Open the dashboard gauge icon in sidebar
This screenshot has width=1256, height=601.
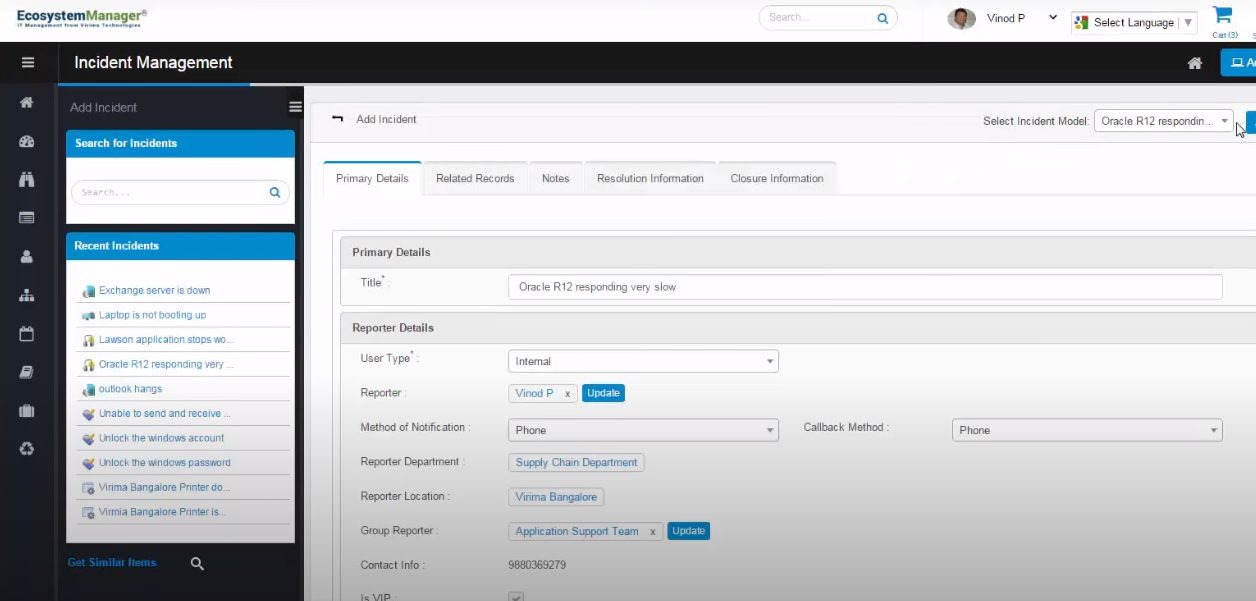pyautogui.click(x=27, y=141)
